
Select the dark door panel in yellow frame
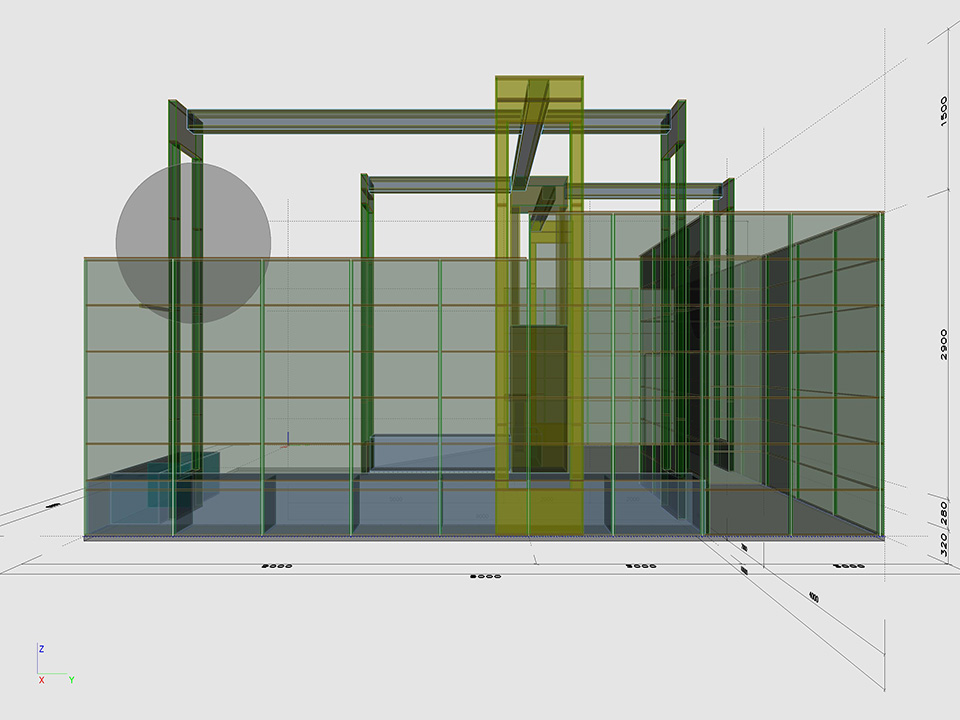538,395
